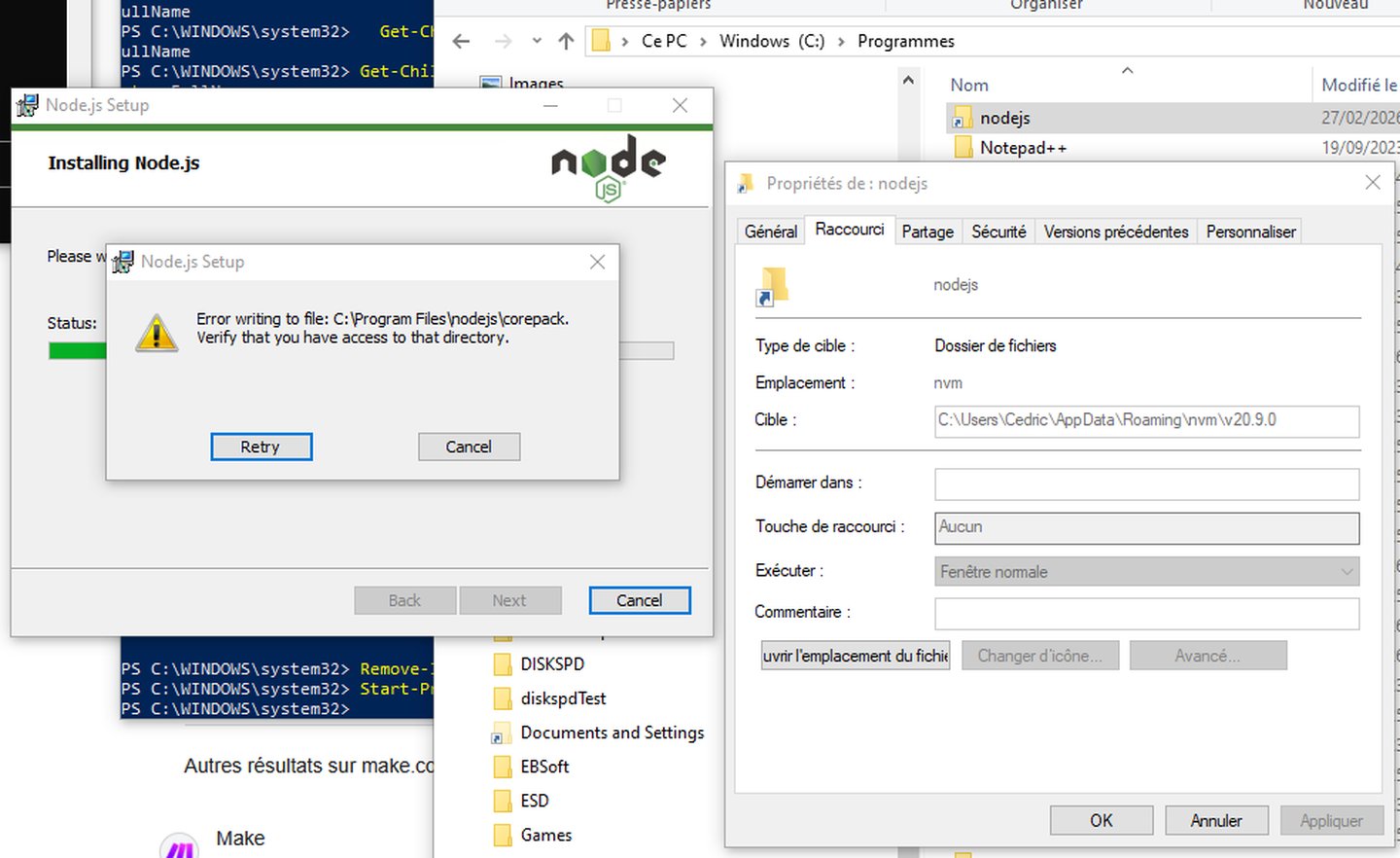Sort files by the Modifié le column
The height and width of the screenshot is (858, 1400).
click(x=1359, y=85)
